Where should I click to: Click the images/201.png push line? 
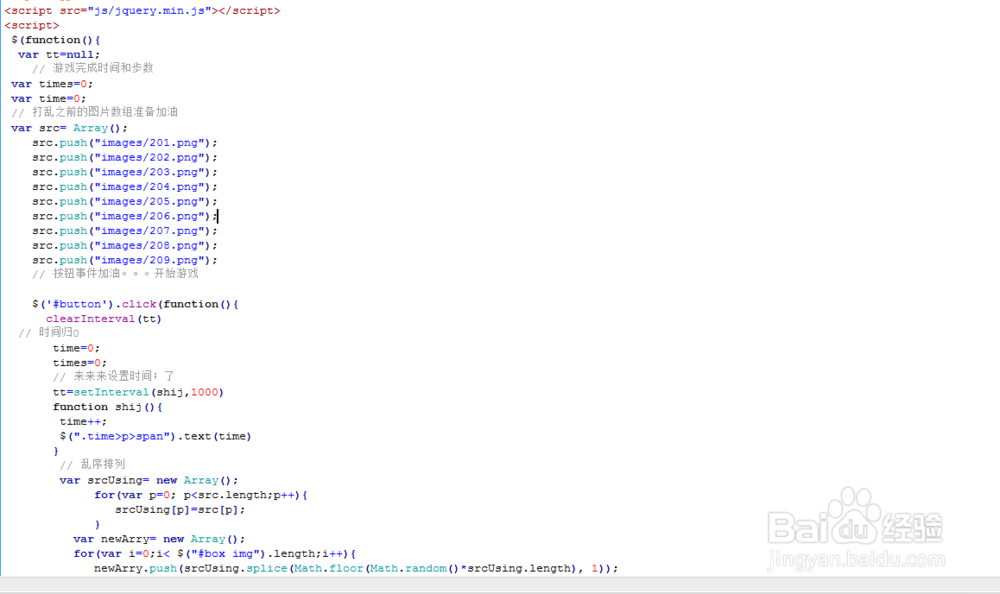click(x=125, y=143)
